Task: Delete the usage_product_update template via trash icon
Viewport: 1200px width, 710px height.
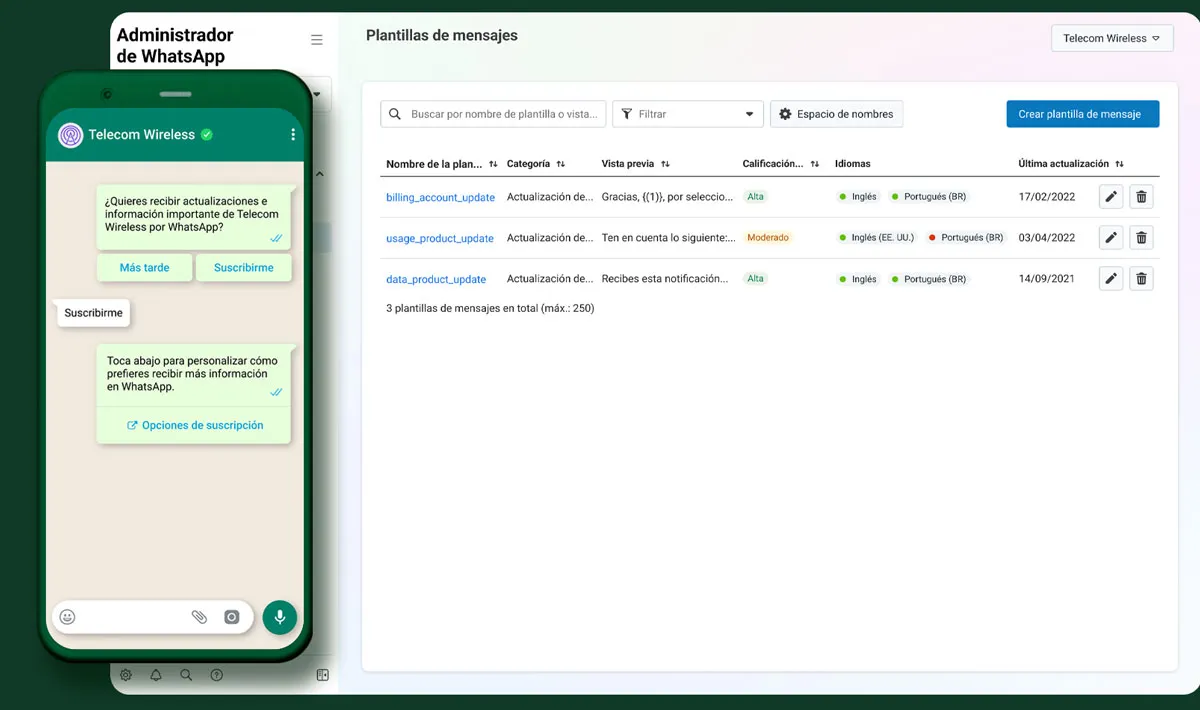Action: tap(1141, 237)
